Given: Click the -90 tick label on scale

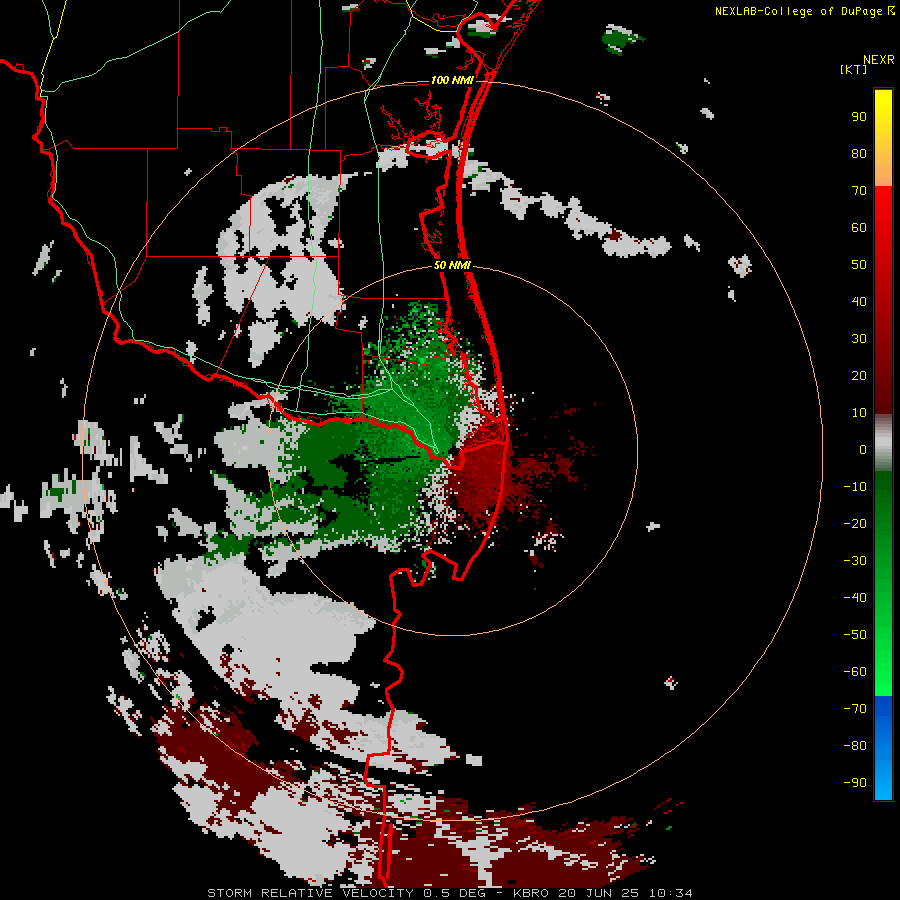Looking at the screenshot, I should pos(855,782).
